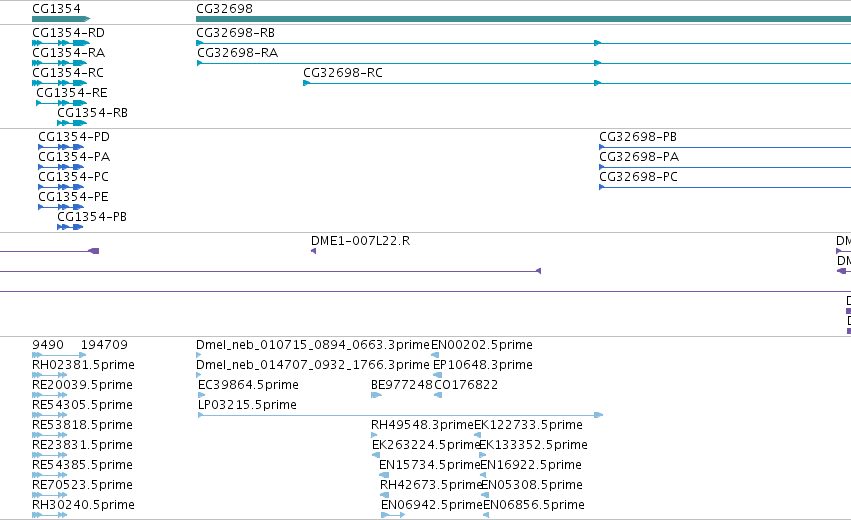The height and width of the screenshot is (520, 851).
Task: Click the LP03215.5prime long alignment line
Action: 401,415
